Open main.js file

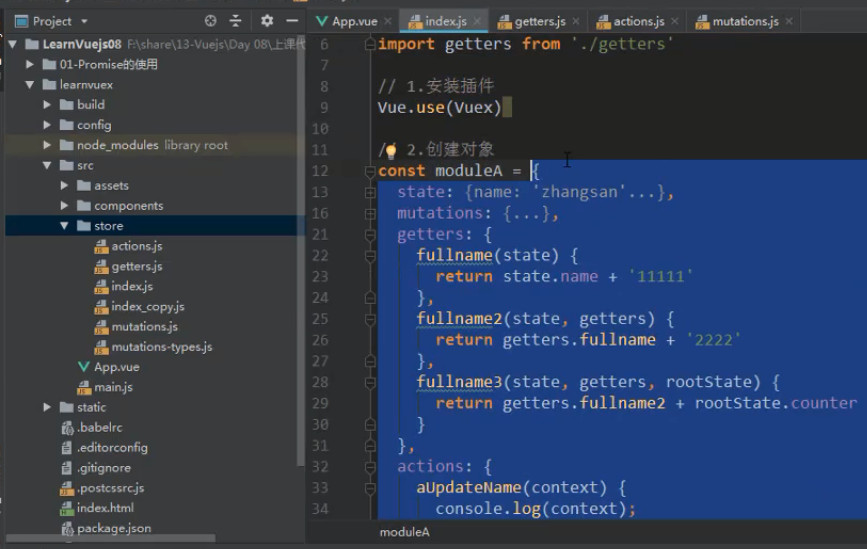(x=113, y=387)
